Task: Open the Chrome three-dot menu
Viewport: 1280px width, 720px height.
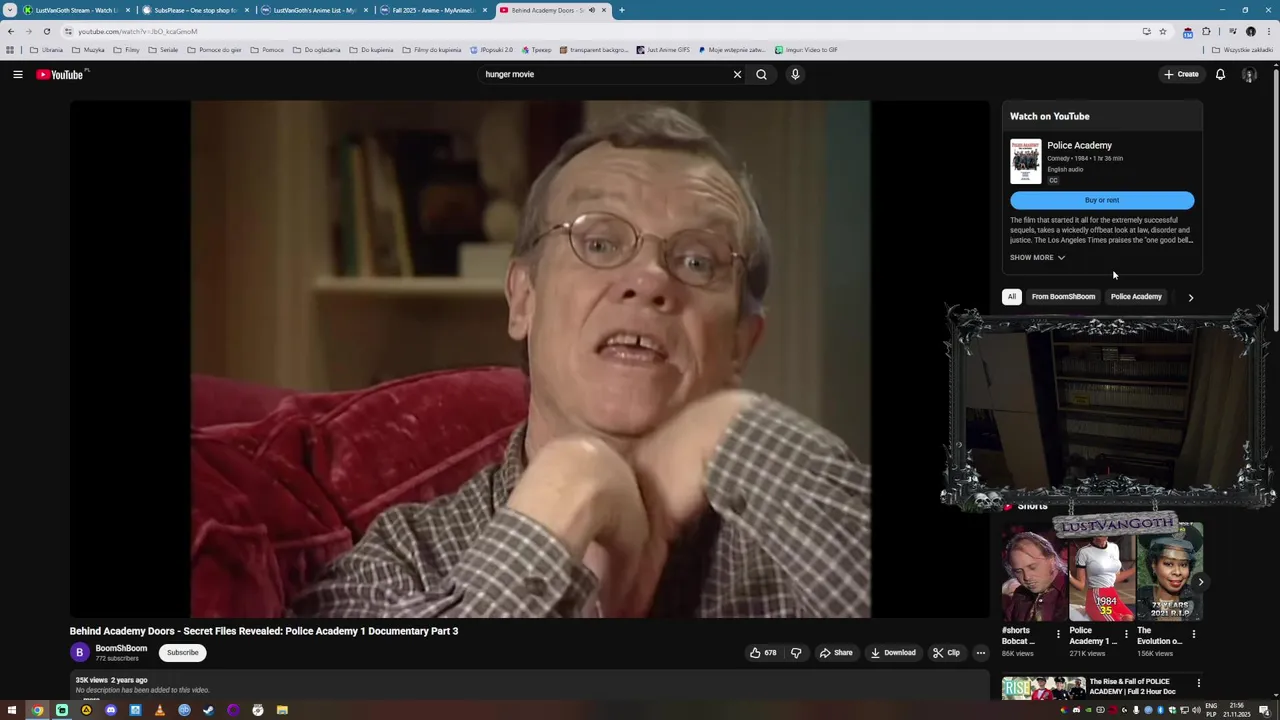Action: coord(1269,31)
